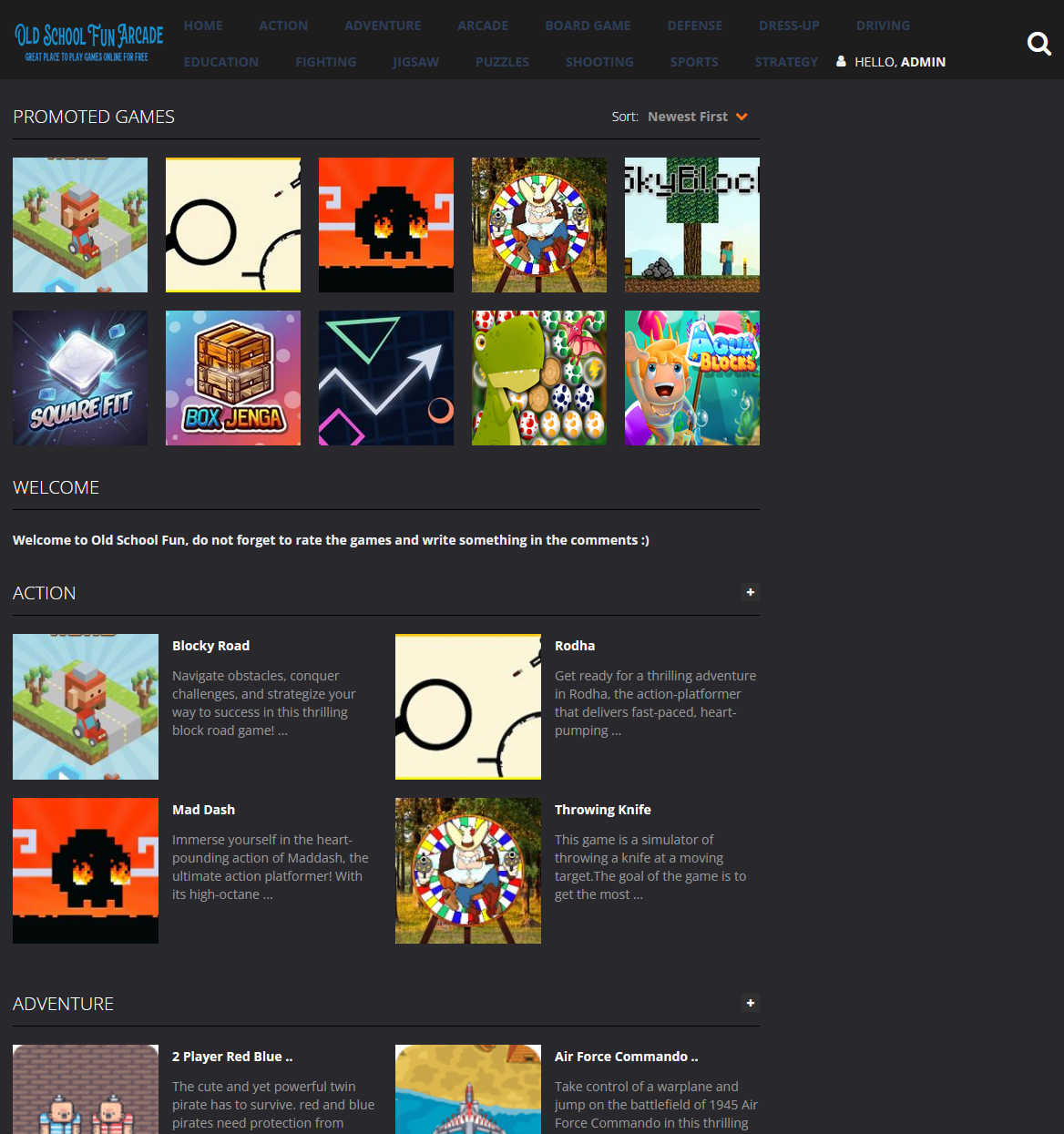Open the dinosaur egg bubble shooter game icon
1064x1134 pixels.
coord(539,378)
